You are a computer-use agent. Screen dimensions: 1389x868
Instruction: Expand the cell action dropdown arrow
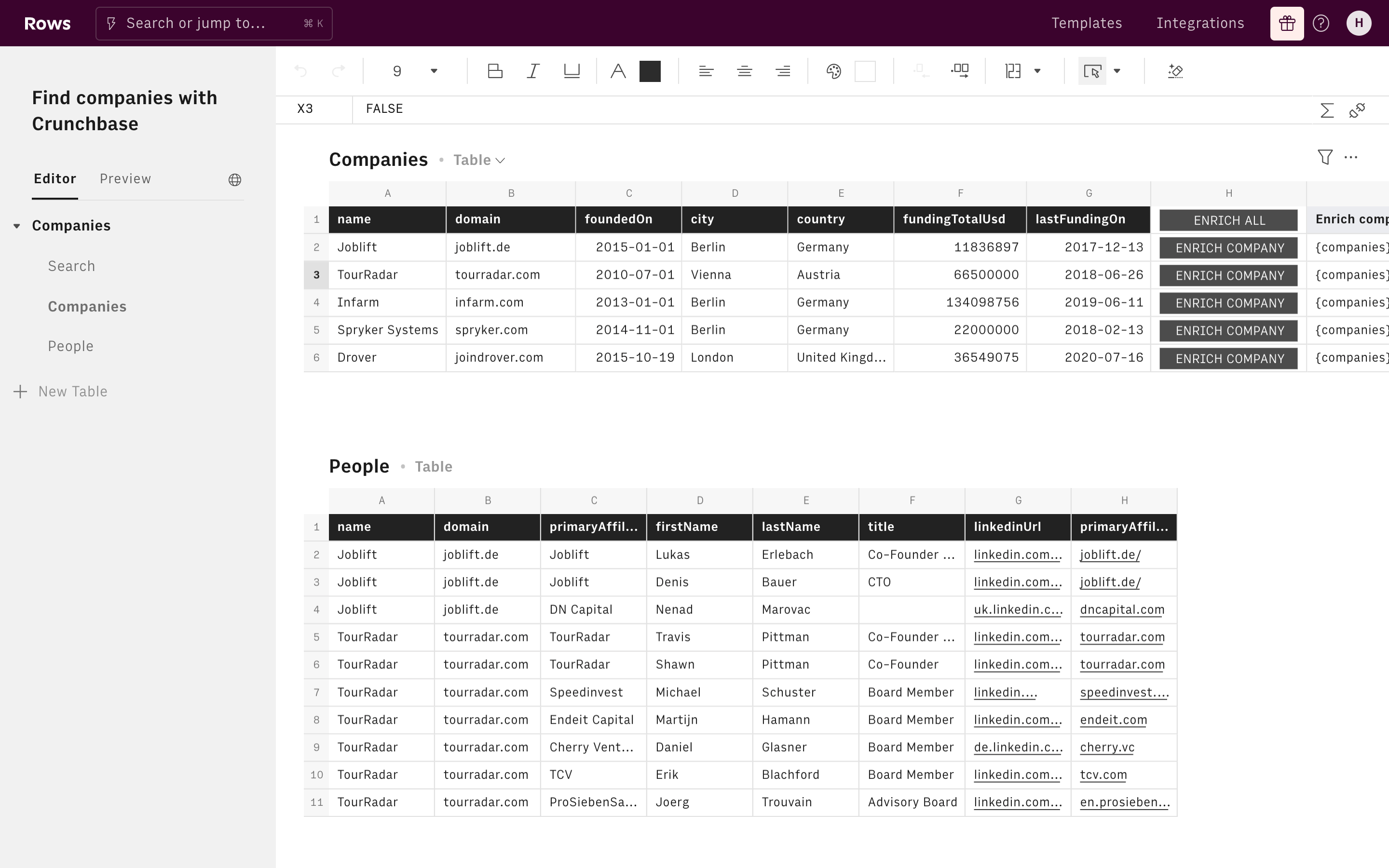pyautogui.click(x=1117, y=71)
